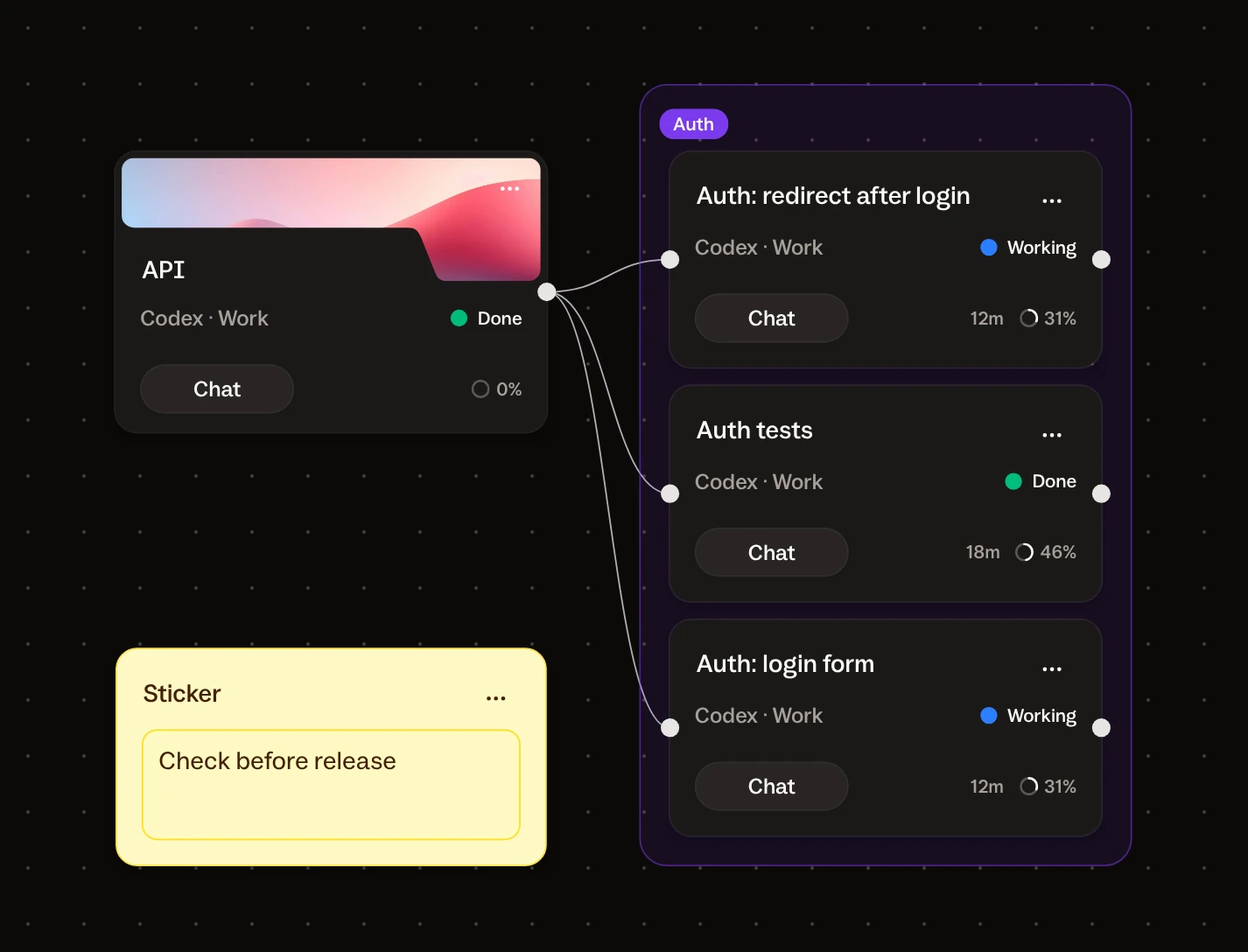Click the 12m duration on login form card
This screenshot has width=1248, height=952.
987,787
